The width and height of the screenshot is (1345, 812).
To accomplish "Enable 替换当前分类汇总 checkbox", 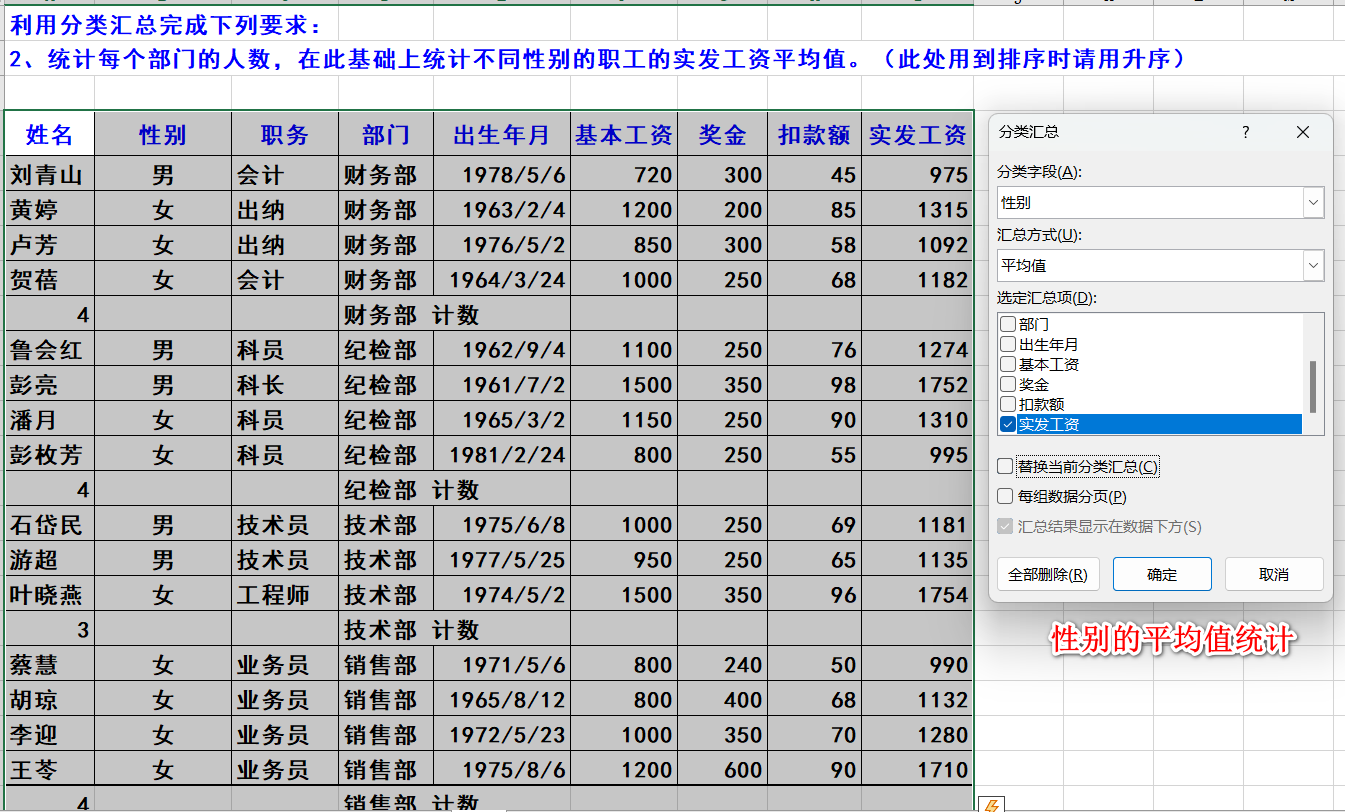I will pos(1005,466).
